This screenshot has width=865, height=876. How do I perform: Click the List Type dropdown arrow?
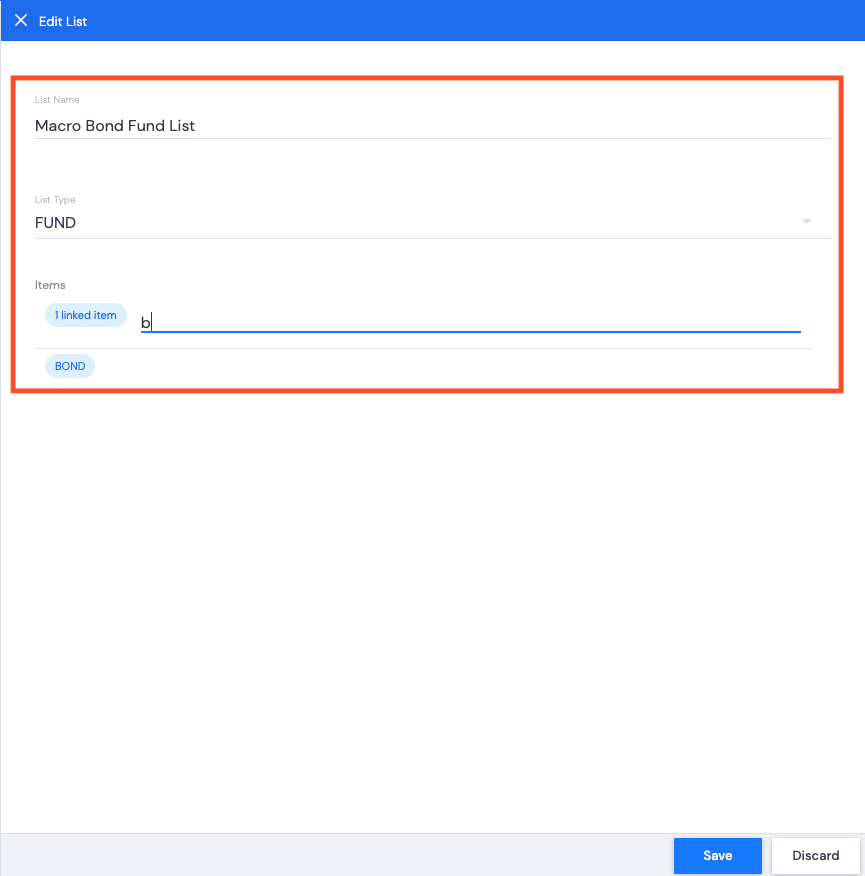click(x=806, y=222)
